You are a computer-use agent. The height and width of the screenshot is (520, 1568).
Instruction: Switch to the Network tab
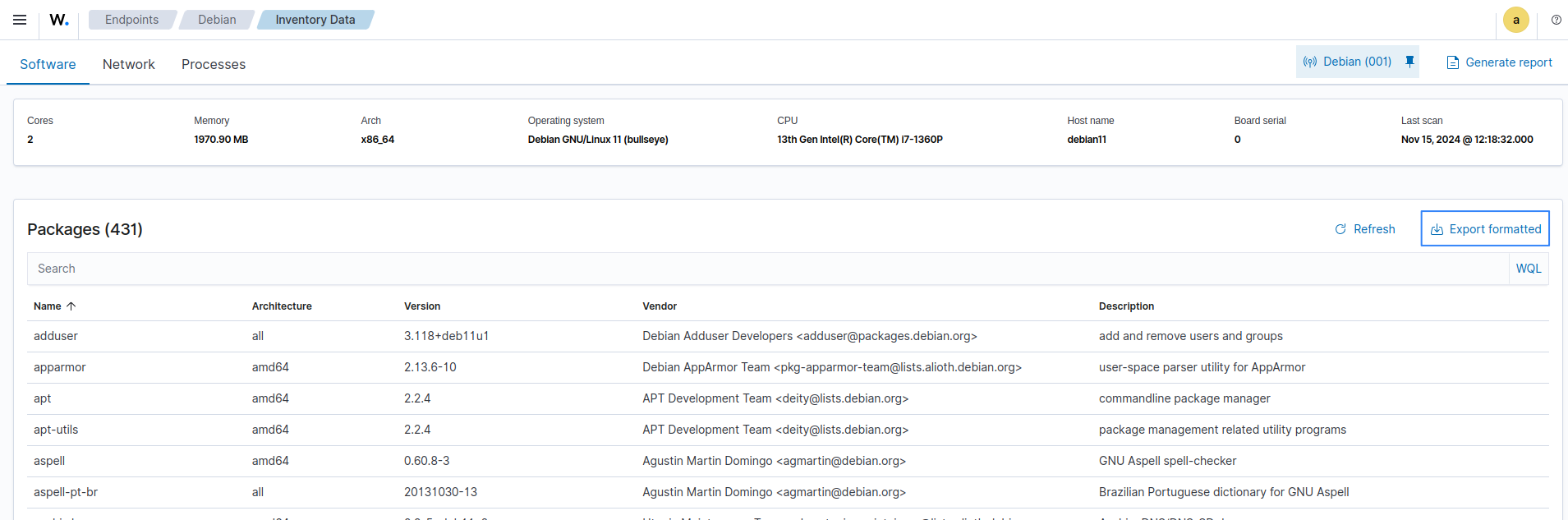[x=128, y=64]
